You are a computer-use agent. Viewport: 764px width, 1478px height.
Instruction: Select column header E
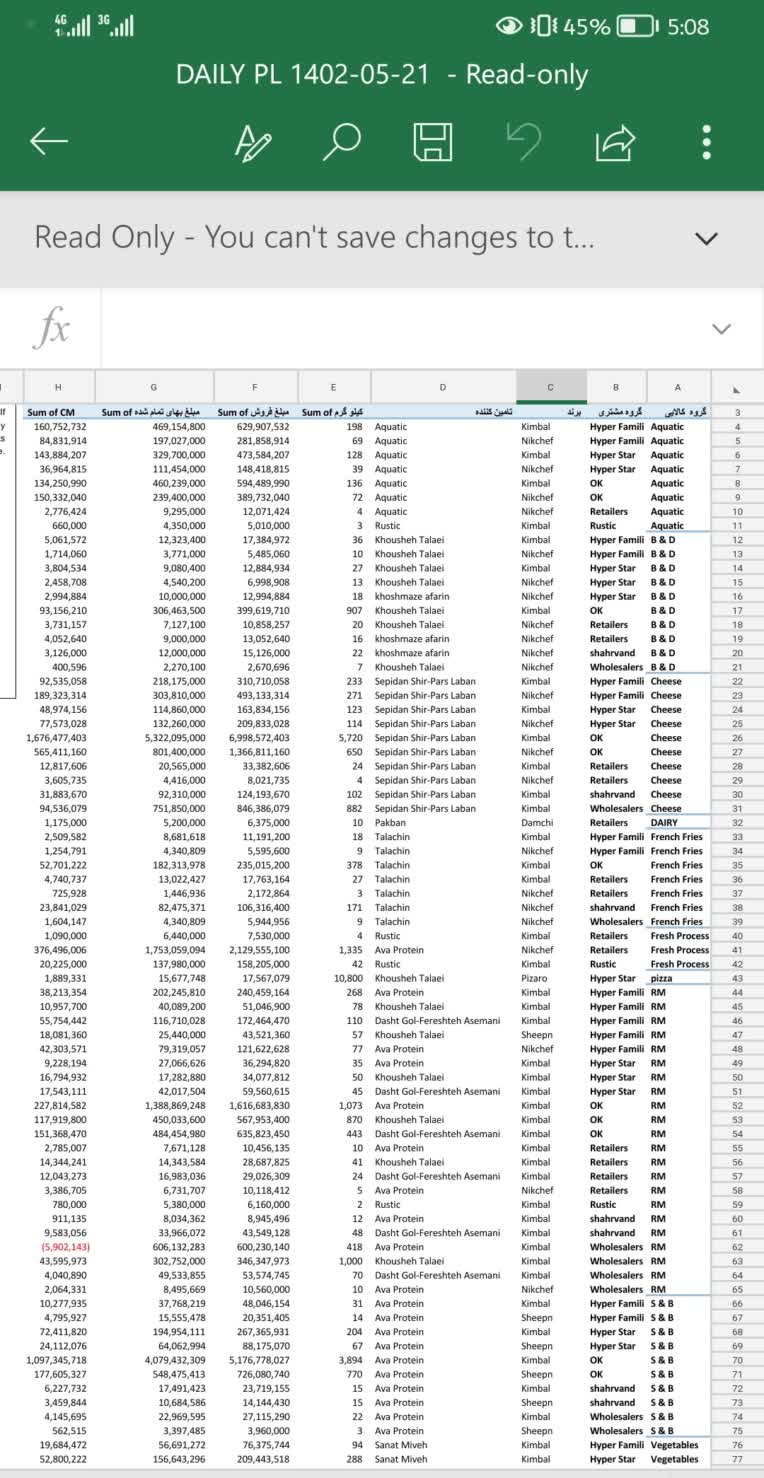click(x=333, y=388)
